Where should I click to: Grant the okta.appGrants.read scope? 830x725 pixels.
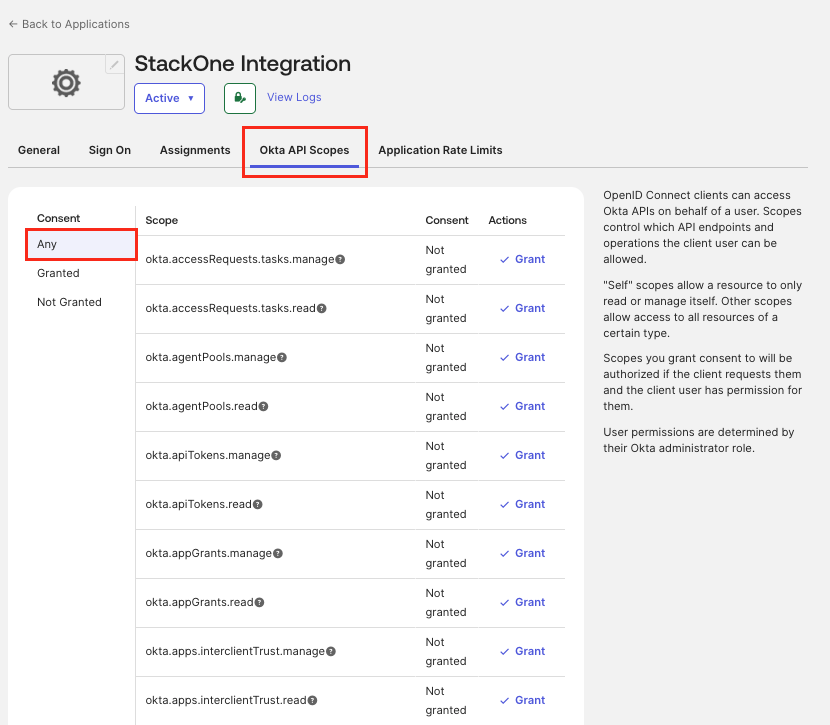(522, 602)
